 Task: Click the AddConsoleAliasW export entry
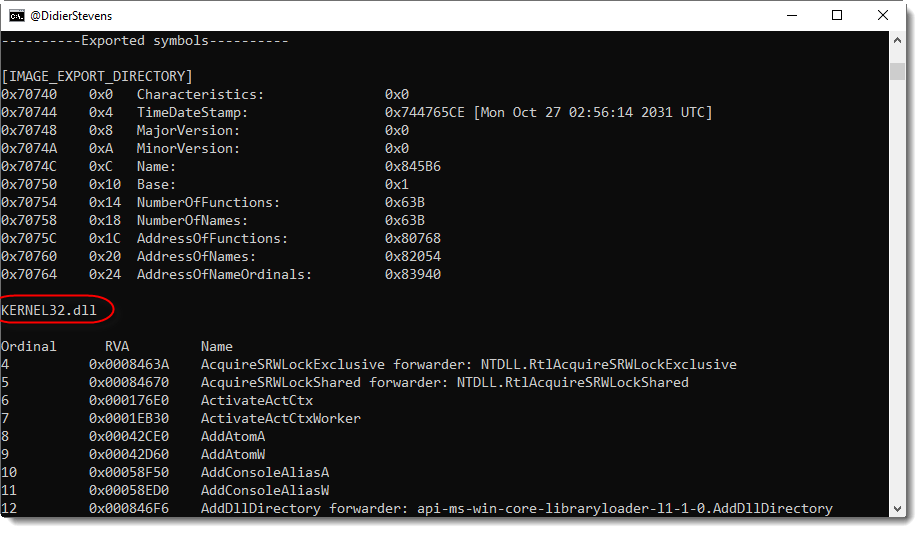coord(265,490)
